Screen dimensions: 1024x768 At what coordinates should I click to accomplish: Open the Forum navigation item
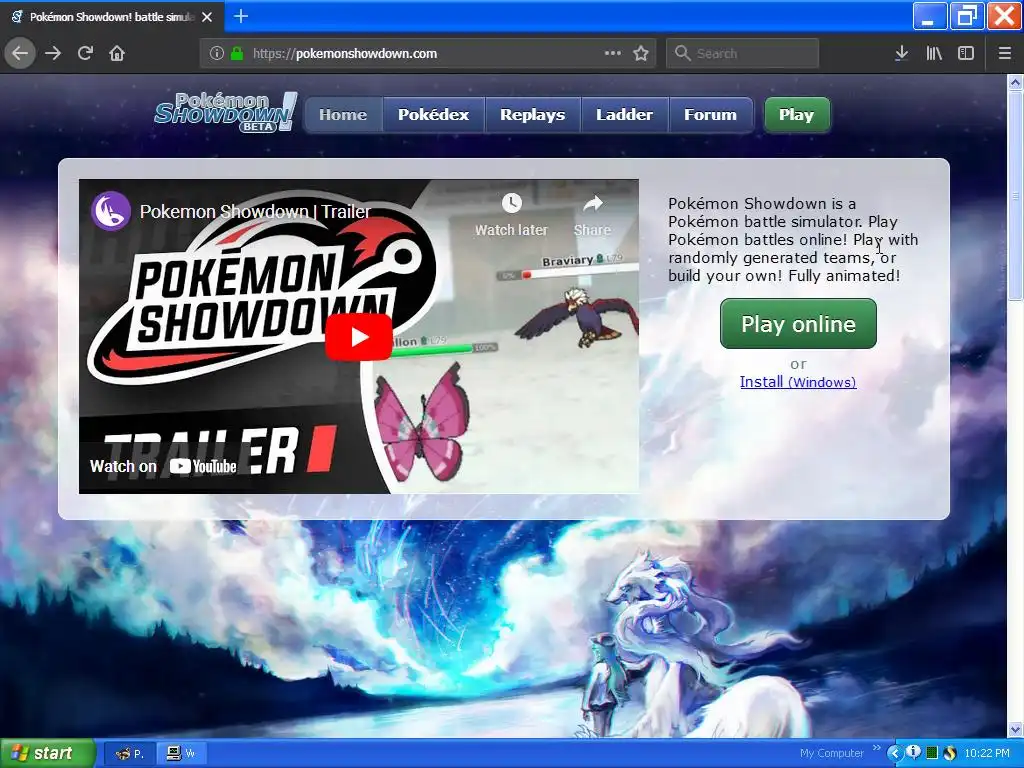711,115
